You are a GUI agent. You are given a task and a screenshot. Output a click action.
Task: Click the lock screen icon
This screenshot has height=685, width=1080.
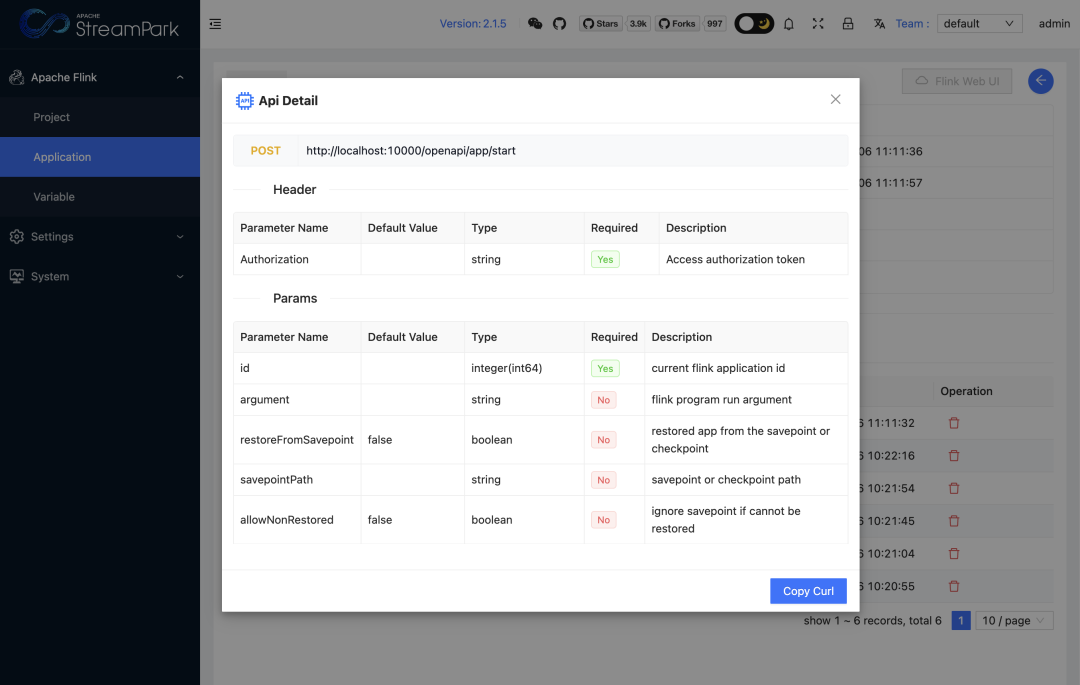tap(847, 24)
